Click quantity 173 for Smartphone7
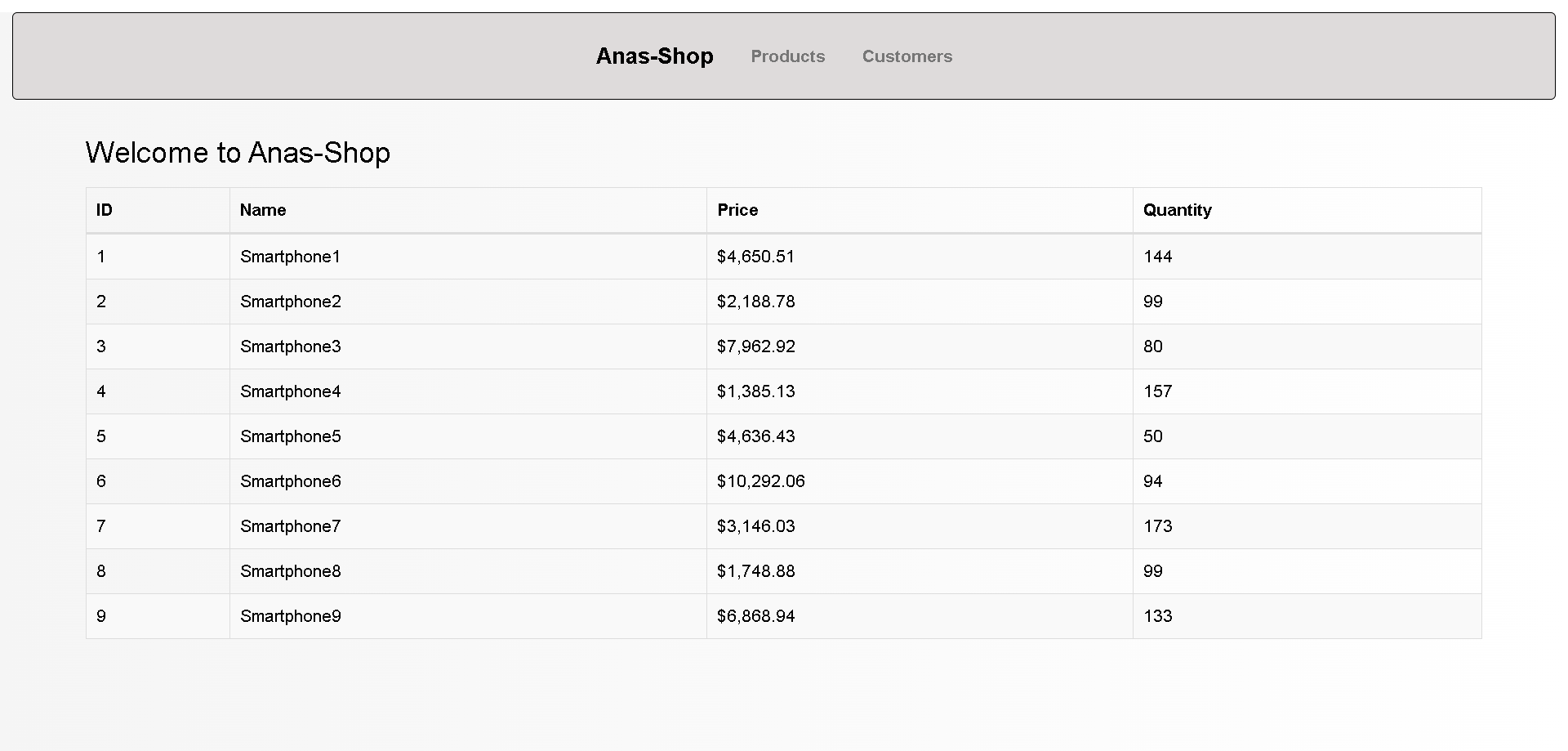 1157,526
